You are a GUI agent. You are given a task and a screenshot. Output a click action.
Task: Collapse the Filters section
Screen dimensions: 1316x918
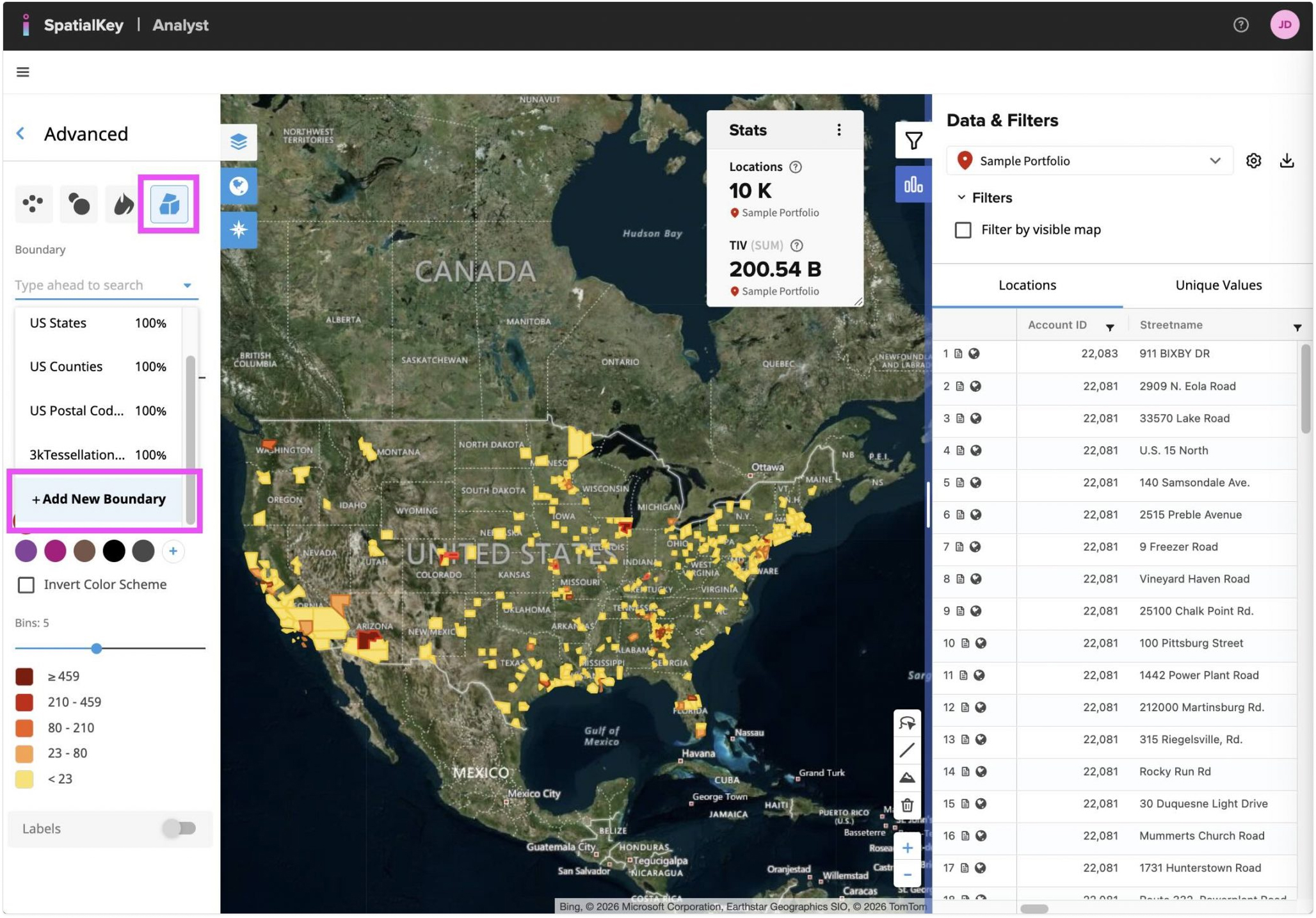tap(961, 198)
